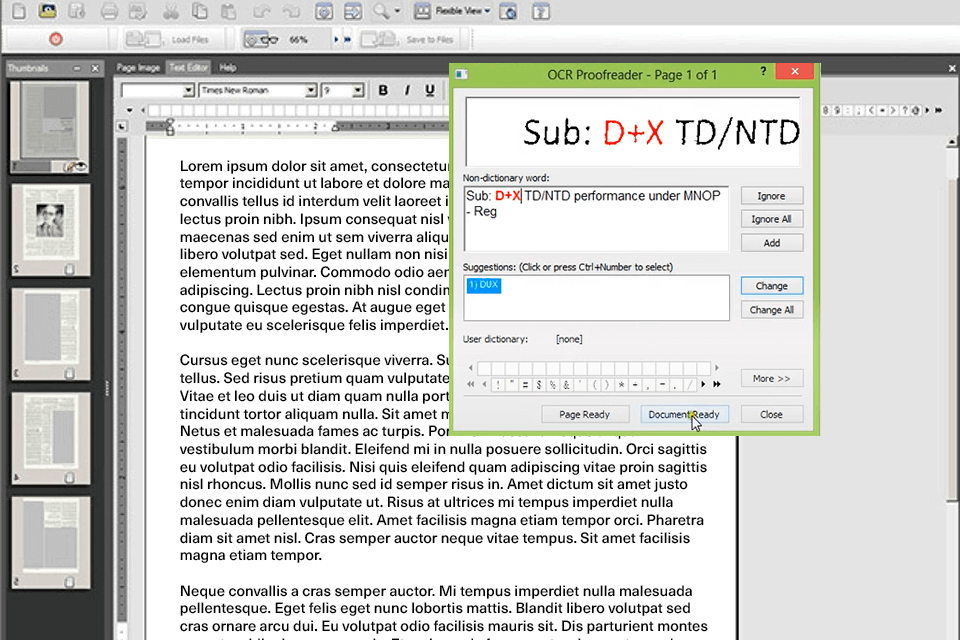Cut text using the scissors icon
Screen dimensions: 960x640
(171, 11)
